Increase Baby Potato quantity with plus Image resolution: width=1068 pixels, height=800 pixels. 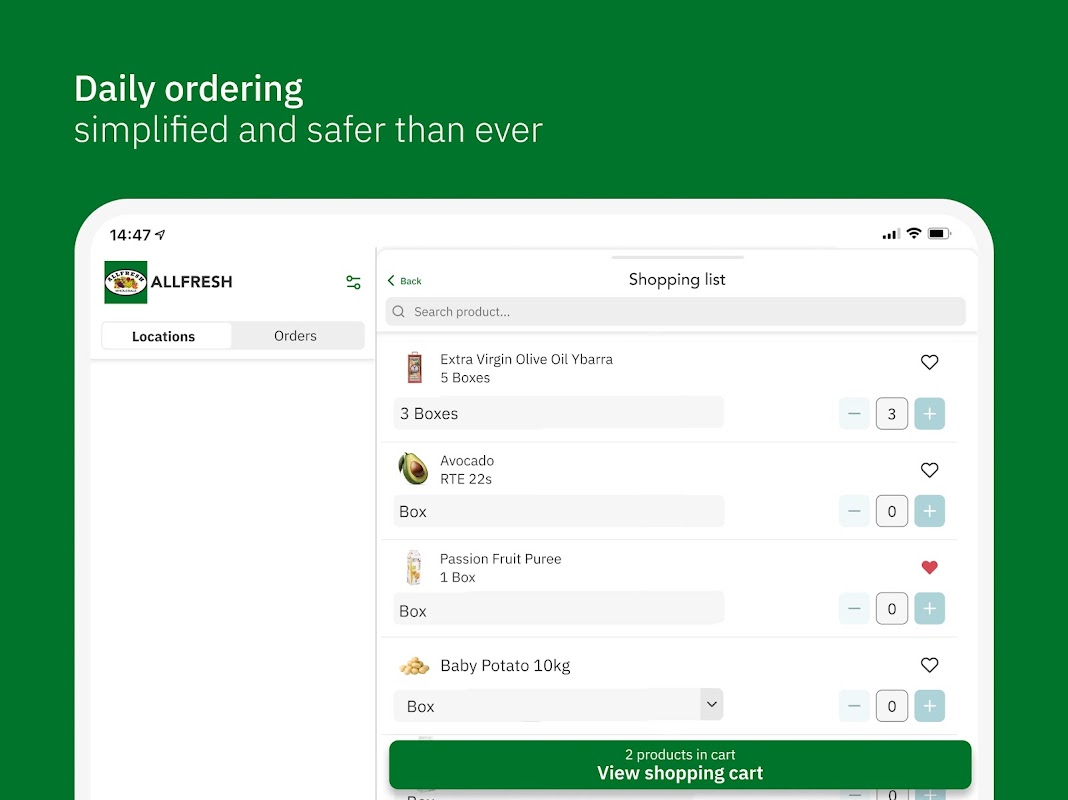point(929,706)
